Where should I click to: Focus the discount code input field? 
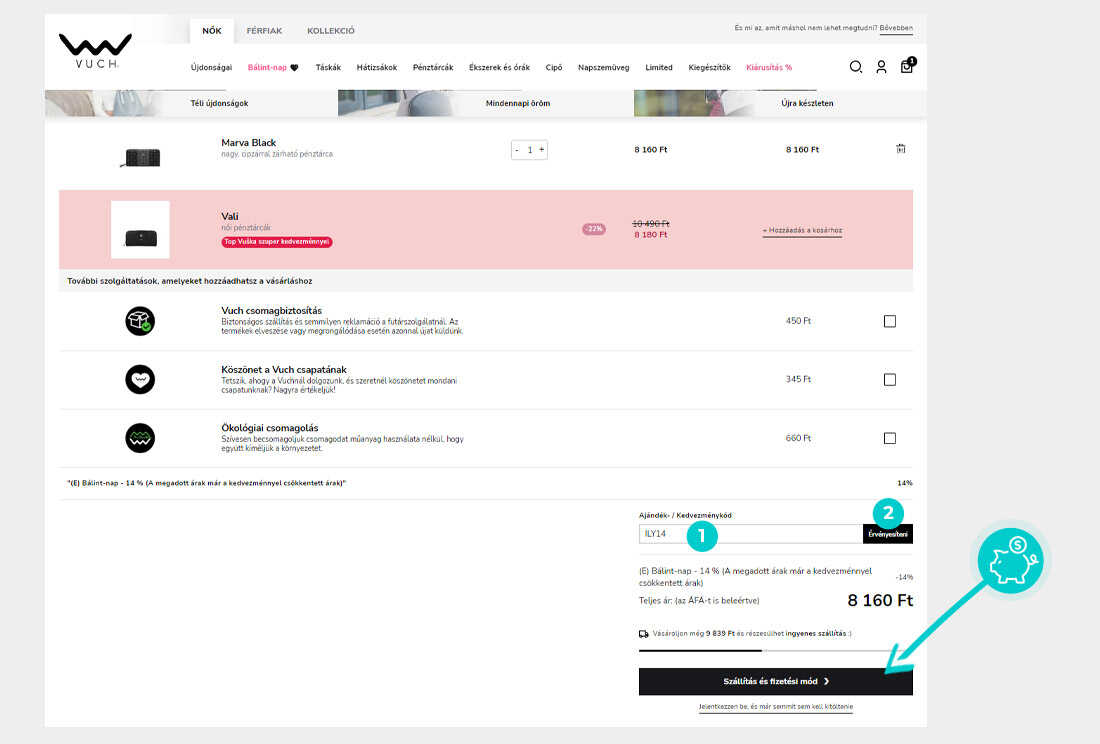click(x=750, y=534)
